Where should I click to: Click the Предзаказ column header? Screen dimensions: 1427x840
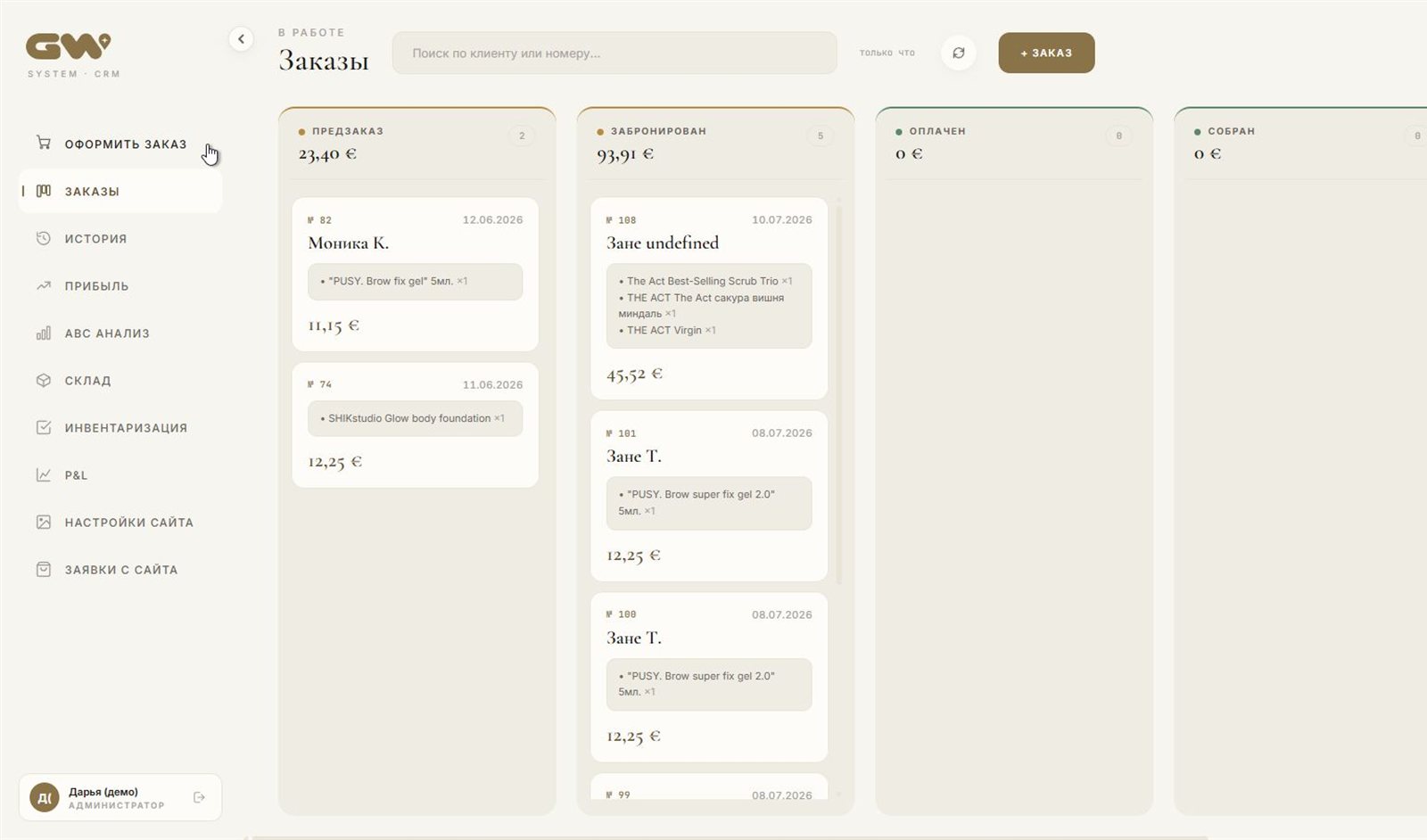coord(417,143)
